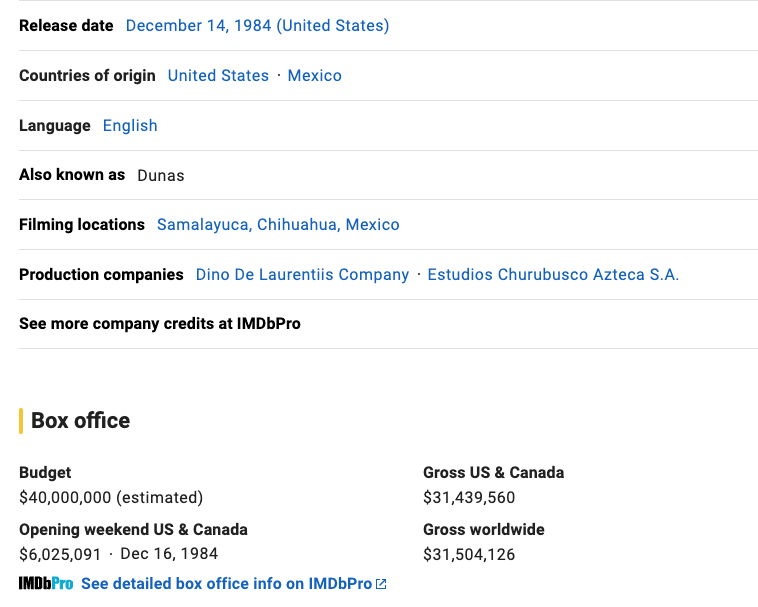The image size is (758, 607).
Task: Select the English language link
Action: [x=130, y=126]
